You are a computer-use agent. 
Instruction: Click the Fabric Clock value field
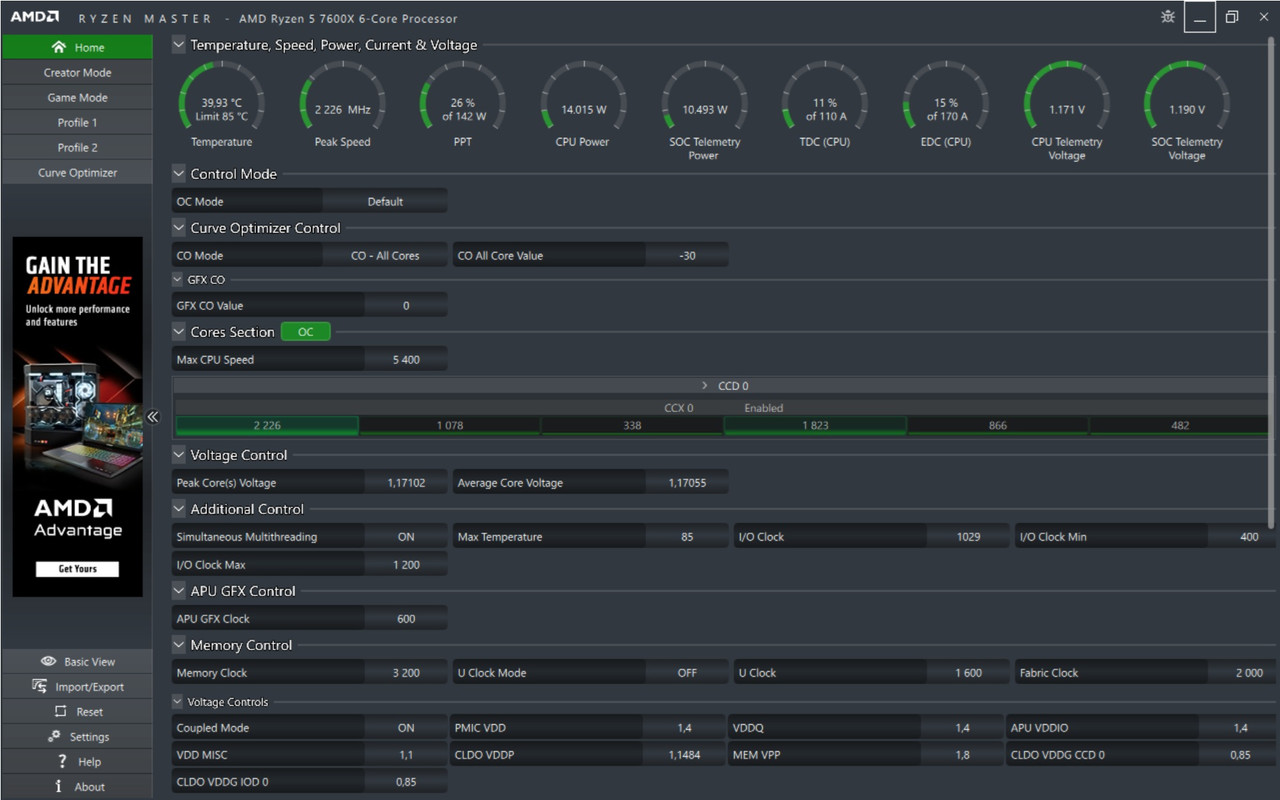click(1244, 673)
